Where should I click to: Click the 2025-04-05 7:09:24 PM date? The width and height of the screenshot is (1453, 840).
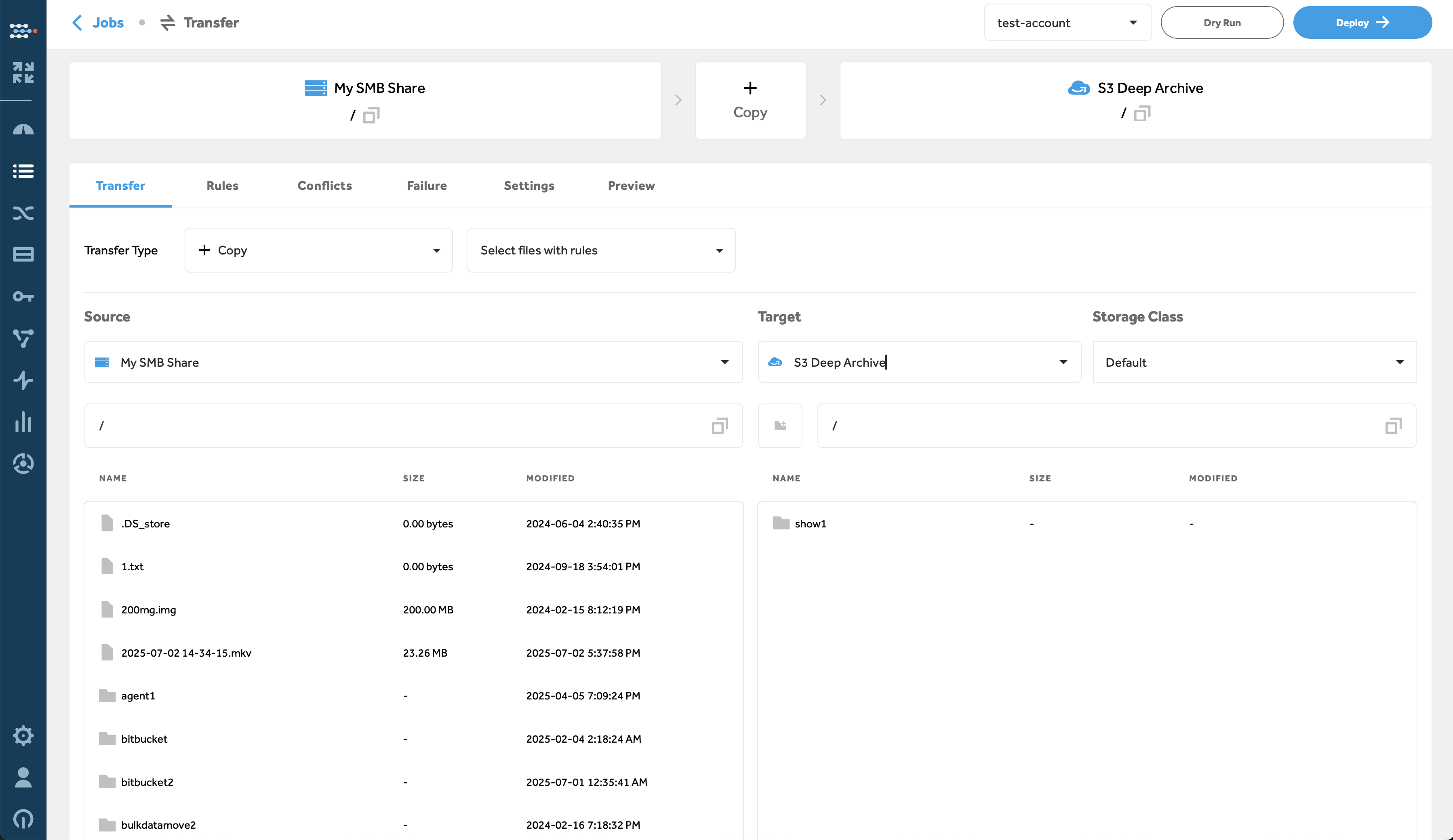point(583,695)
